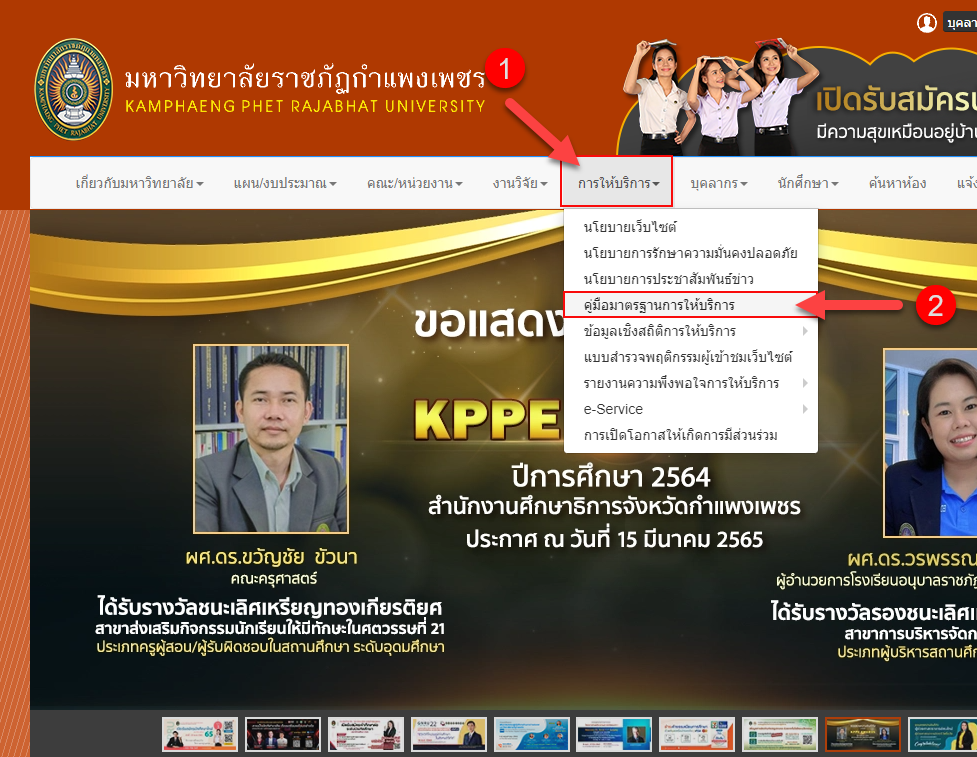Select the light blue thumbnail with orange corner
This screenshot has height=757, width=977.
[x=531, y=734]
